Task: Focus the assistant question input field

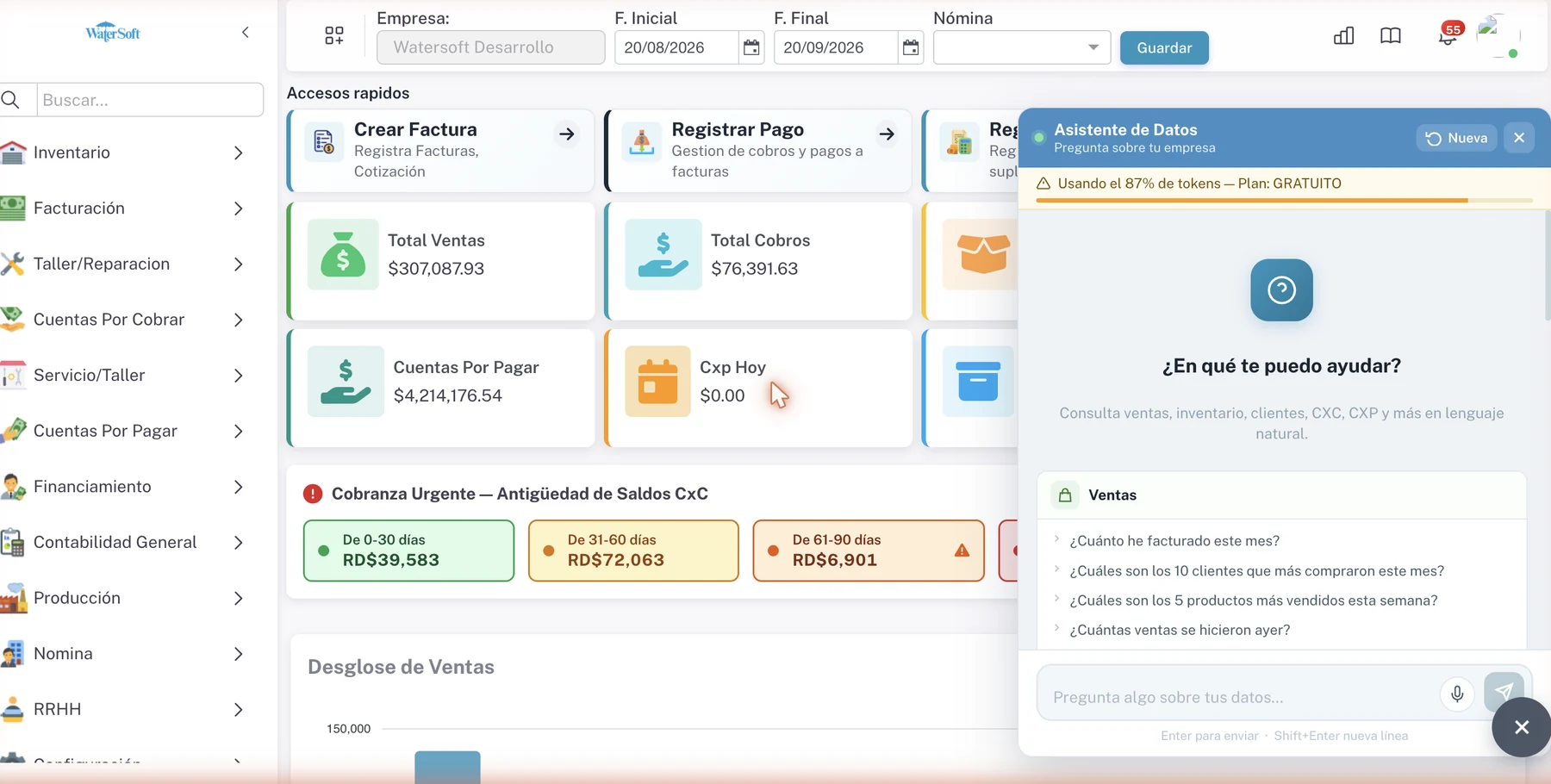Action: (x=1241, y=697)
